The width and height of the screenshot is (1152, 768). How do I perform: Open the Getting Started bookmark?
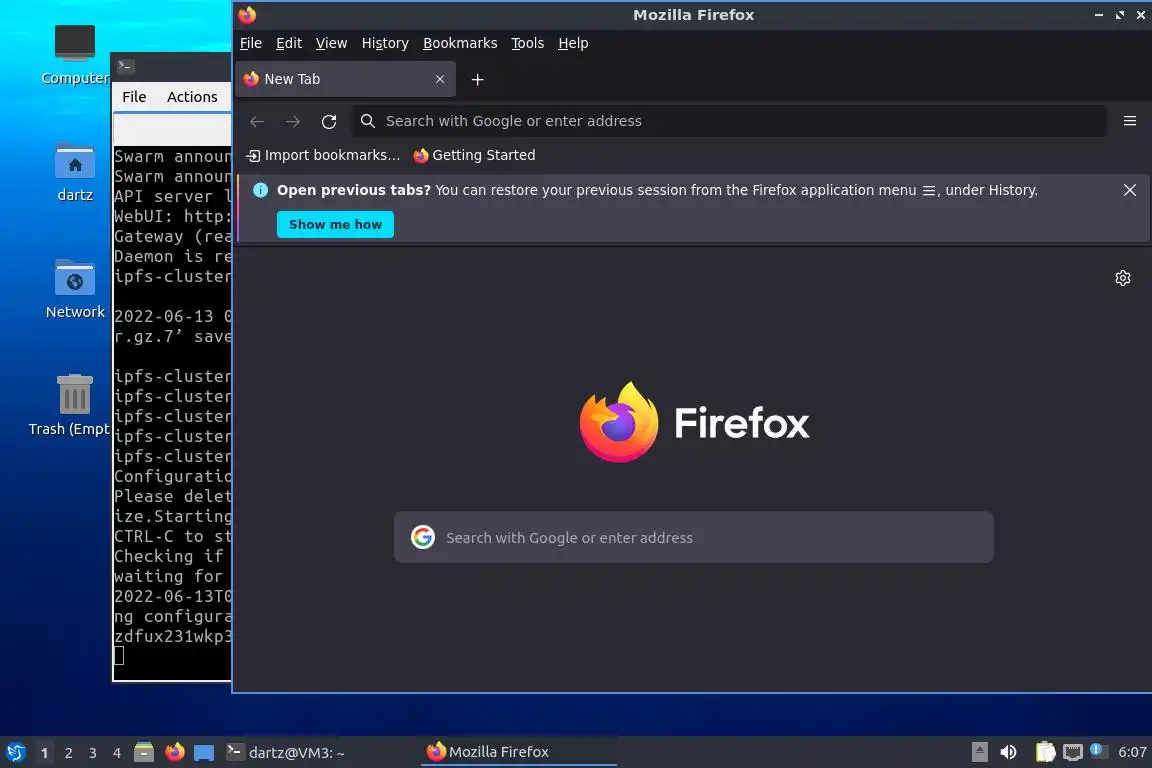(x=474, y=155)
